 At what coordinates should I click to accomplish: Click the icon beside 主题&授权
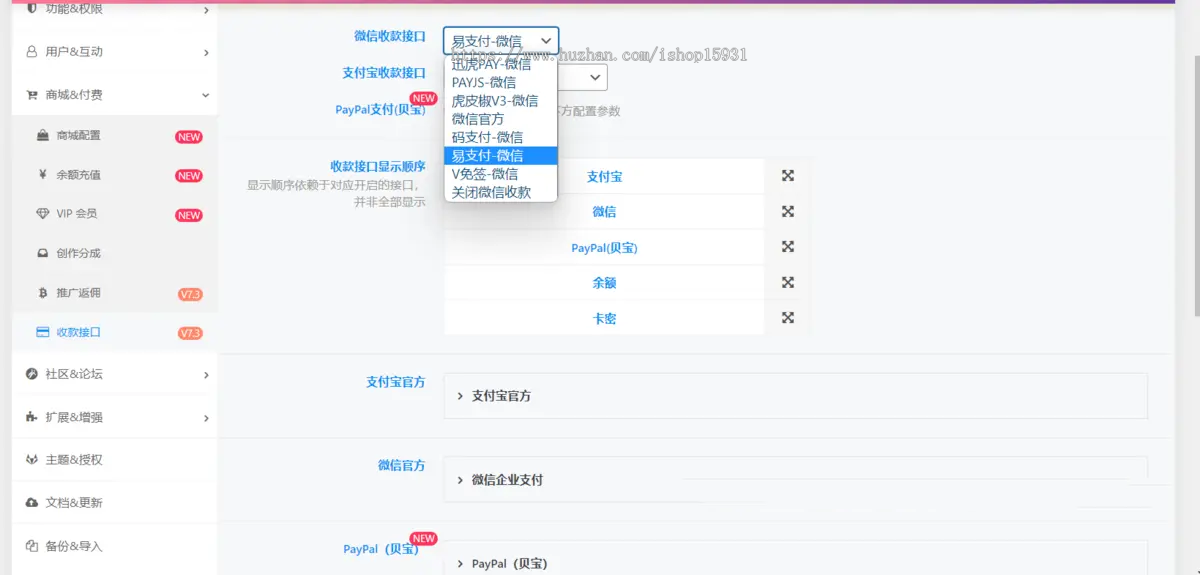[x=32, y=460]
